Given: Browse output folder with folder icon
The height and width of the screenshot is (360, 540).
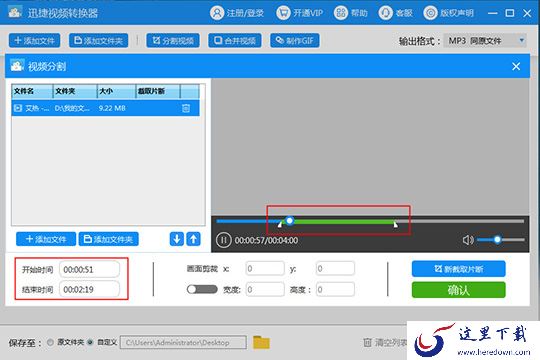Looking at the screenshot, I should 261,342.
